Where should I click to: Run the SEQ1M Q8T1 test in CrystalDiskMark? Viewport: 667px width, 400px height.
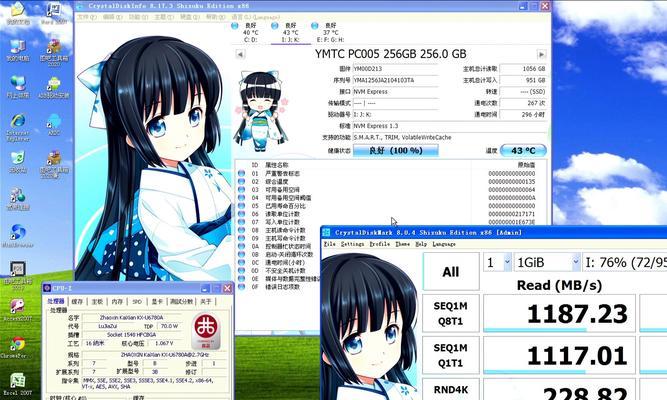click(451, 313)
